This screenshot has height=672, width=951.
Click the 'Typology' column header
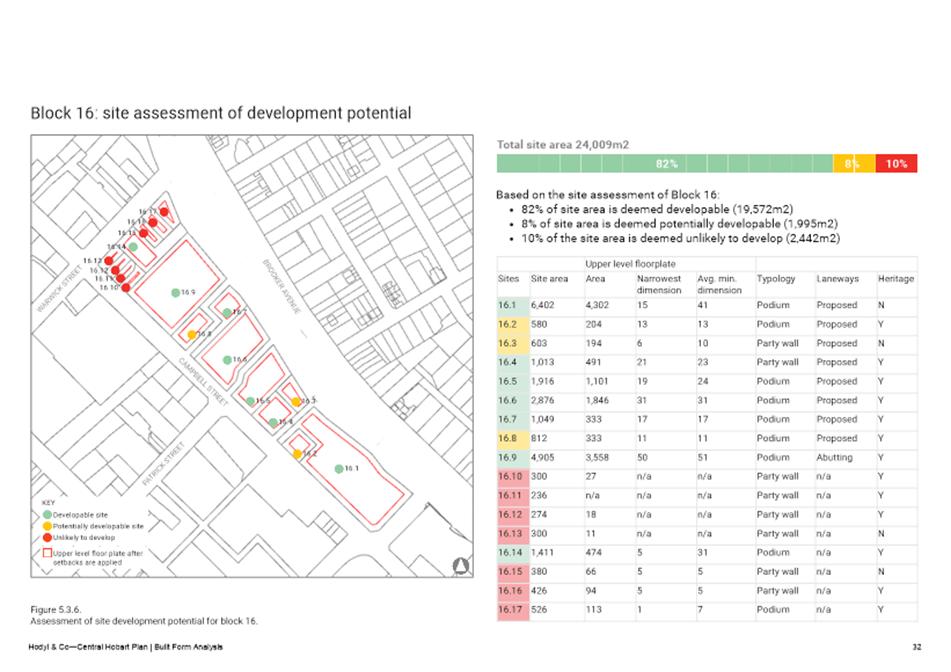point(776,278)
